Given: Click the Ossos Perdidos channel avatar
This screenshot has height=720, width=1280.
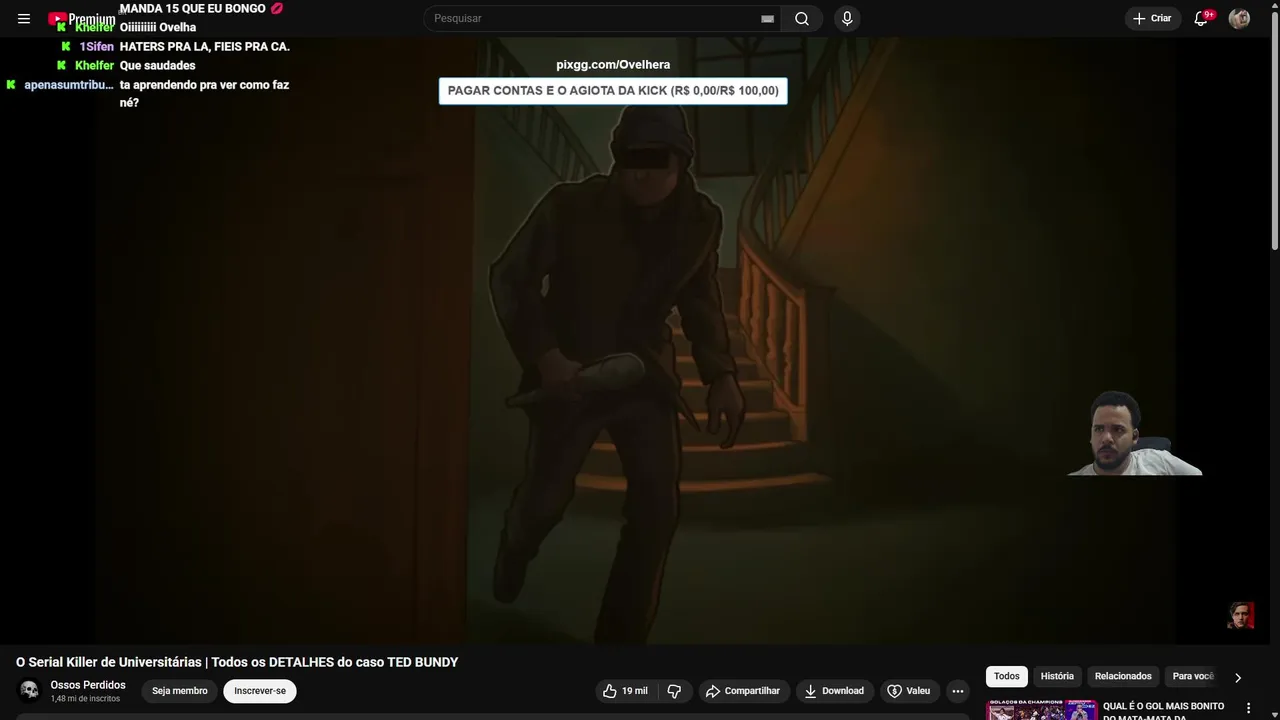Looking at the screenshot, I should [x=29, y=690].
